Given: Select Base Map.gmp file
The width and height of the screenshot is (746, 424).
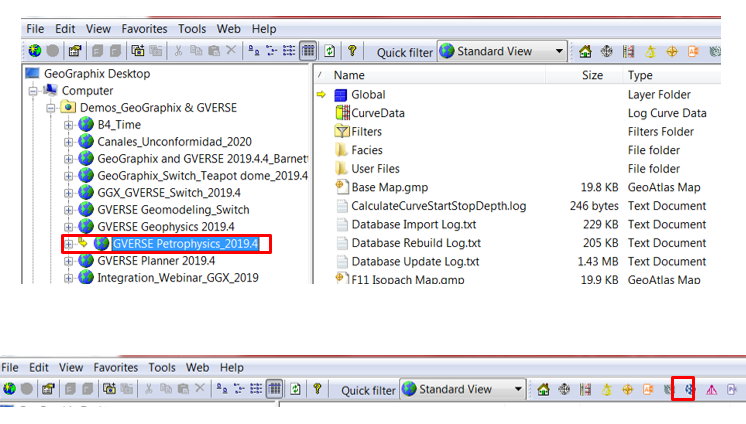Looking at the screenshot, I should [x=390, y=187].
